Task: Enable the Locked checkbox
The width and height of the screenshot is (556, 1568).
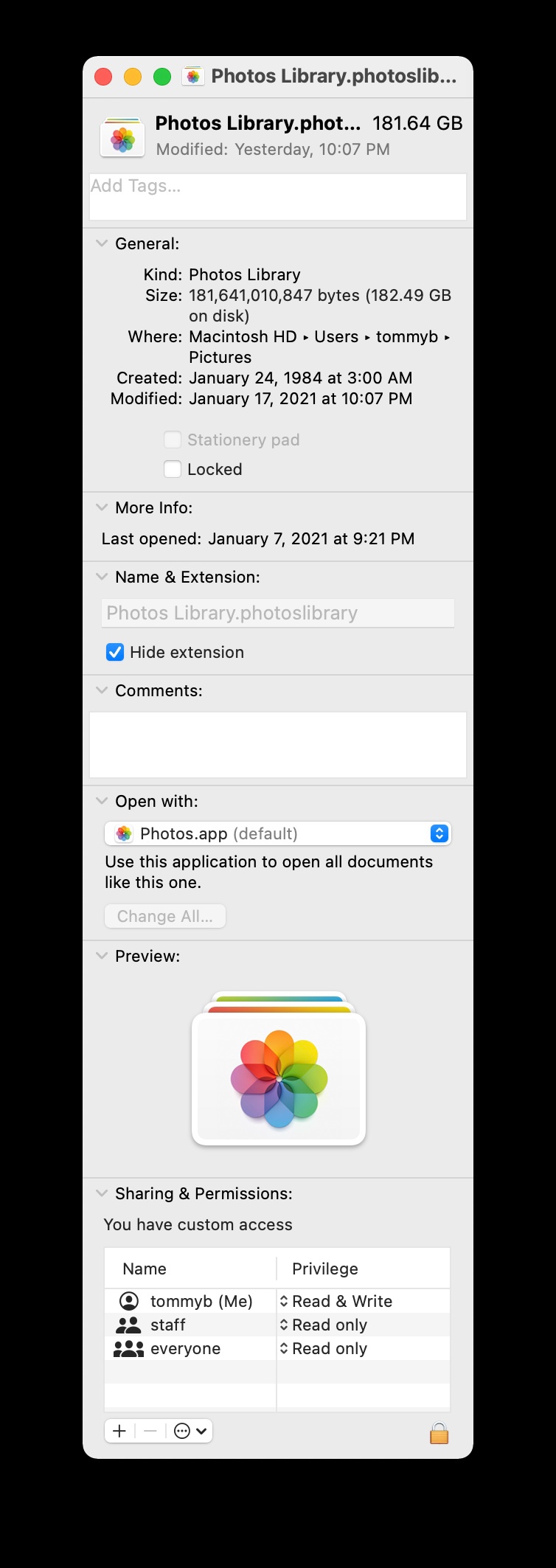Action: pyautogui.click(x=173, y=469)
